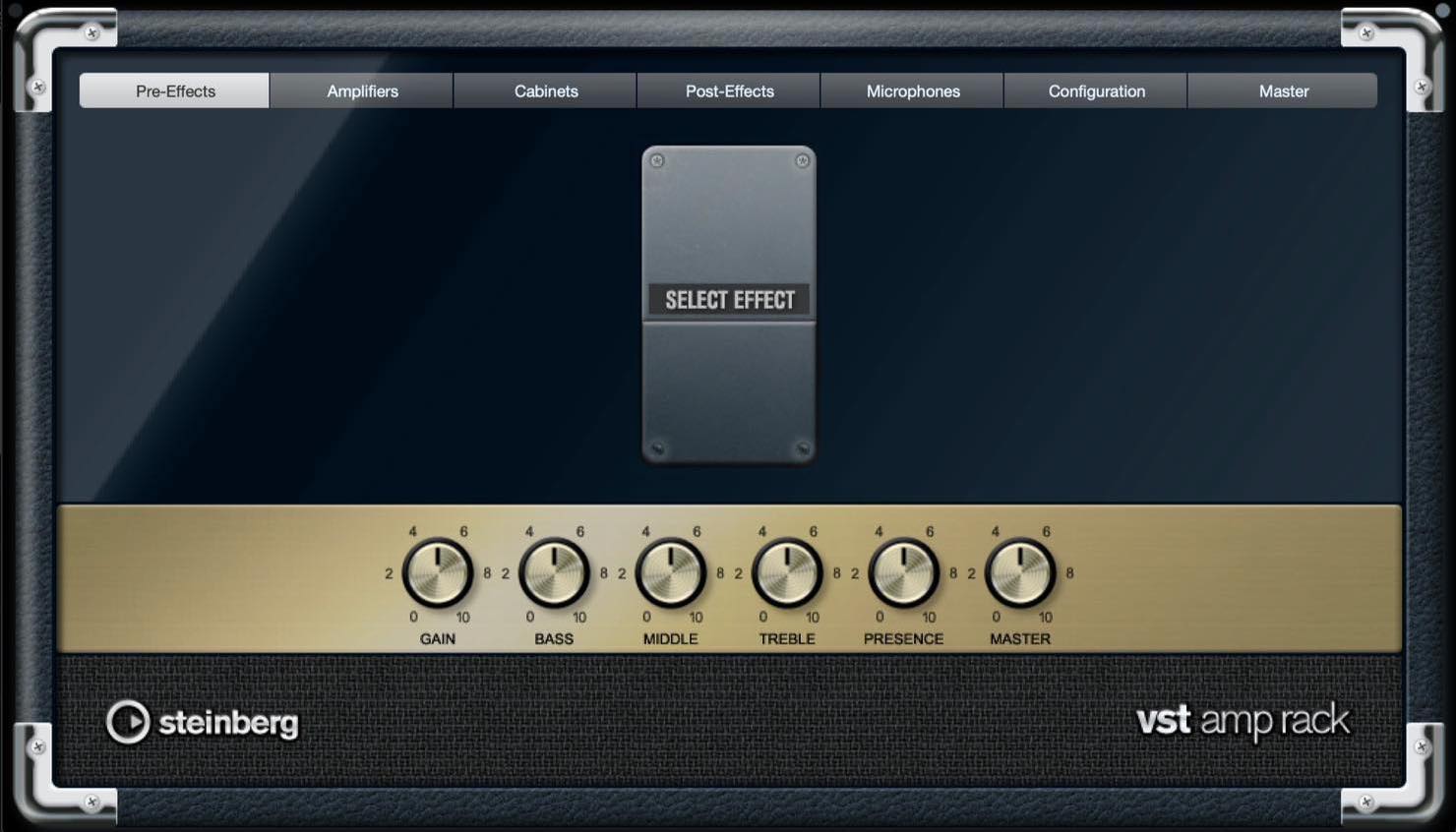Click the GAIN label text

[x=438, y=639]
